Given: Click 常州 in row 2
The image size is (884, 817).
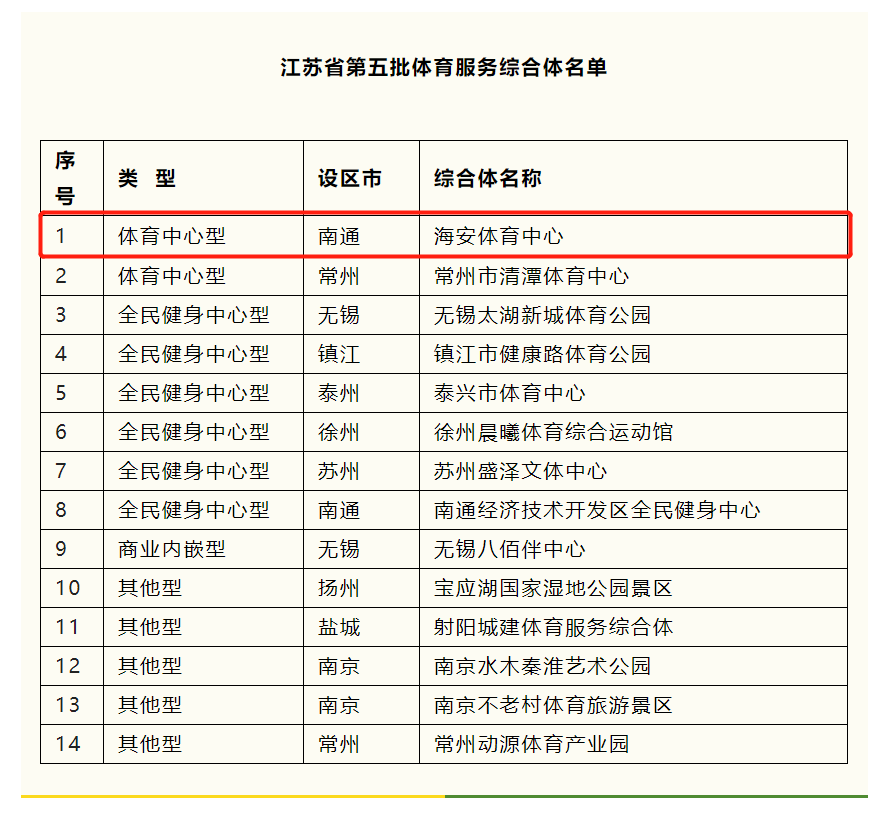Looking at the screenshot, I should coord(339,276).
